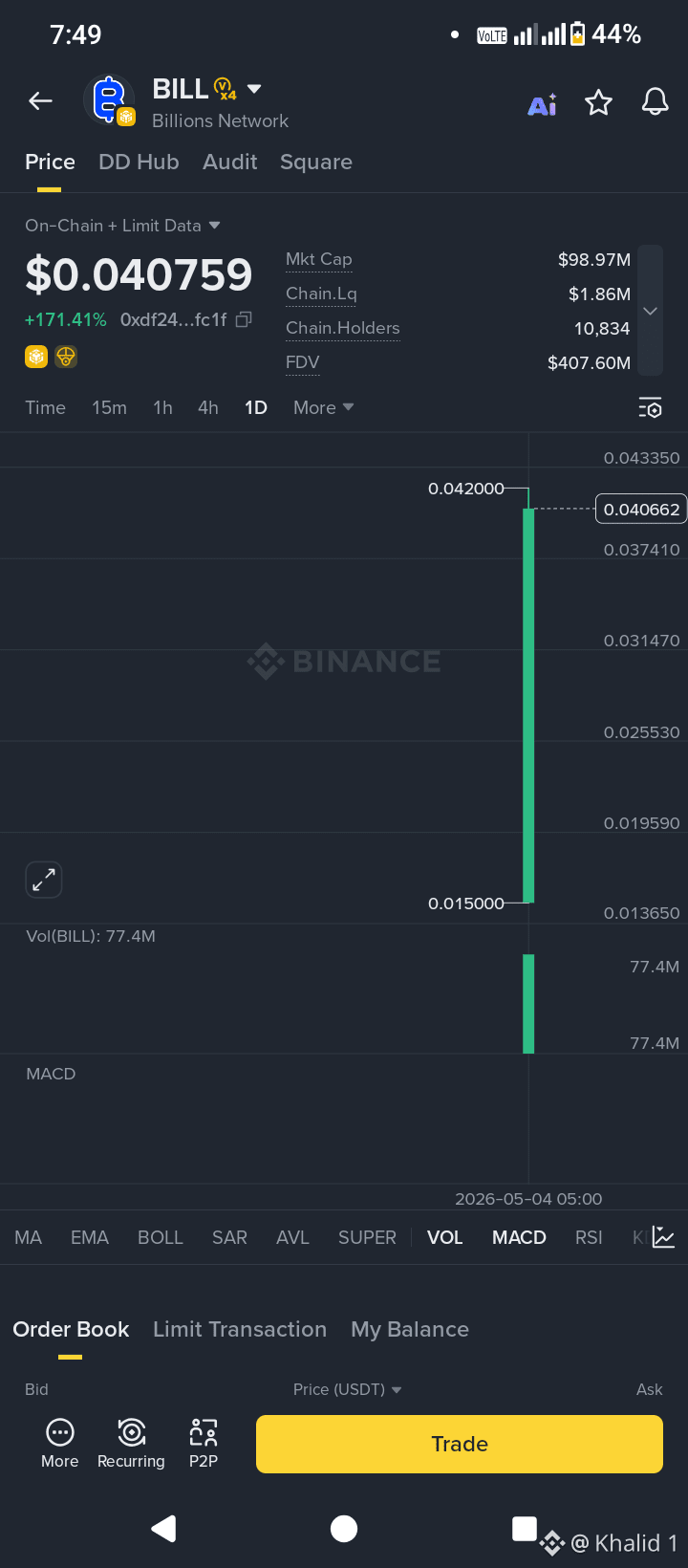Screen dimensions: 688x1568
Task: Toggle the VOL indicator
Action: (444, 1237)
